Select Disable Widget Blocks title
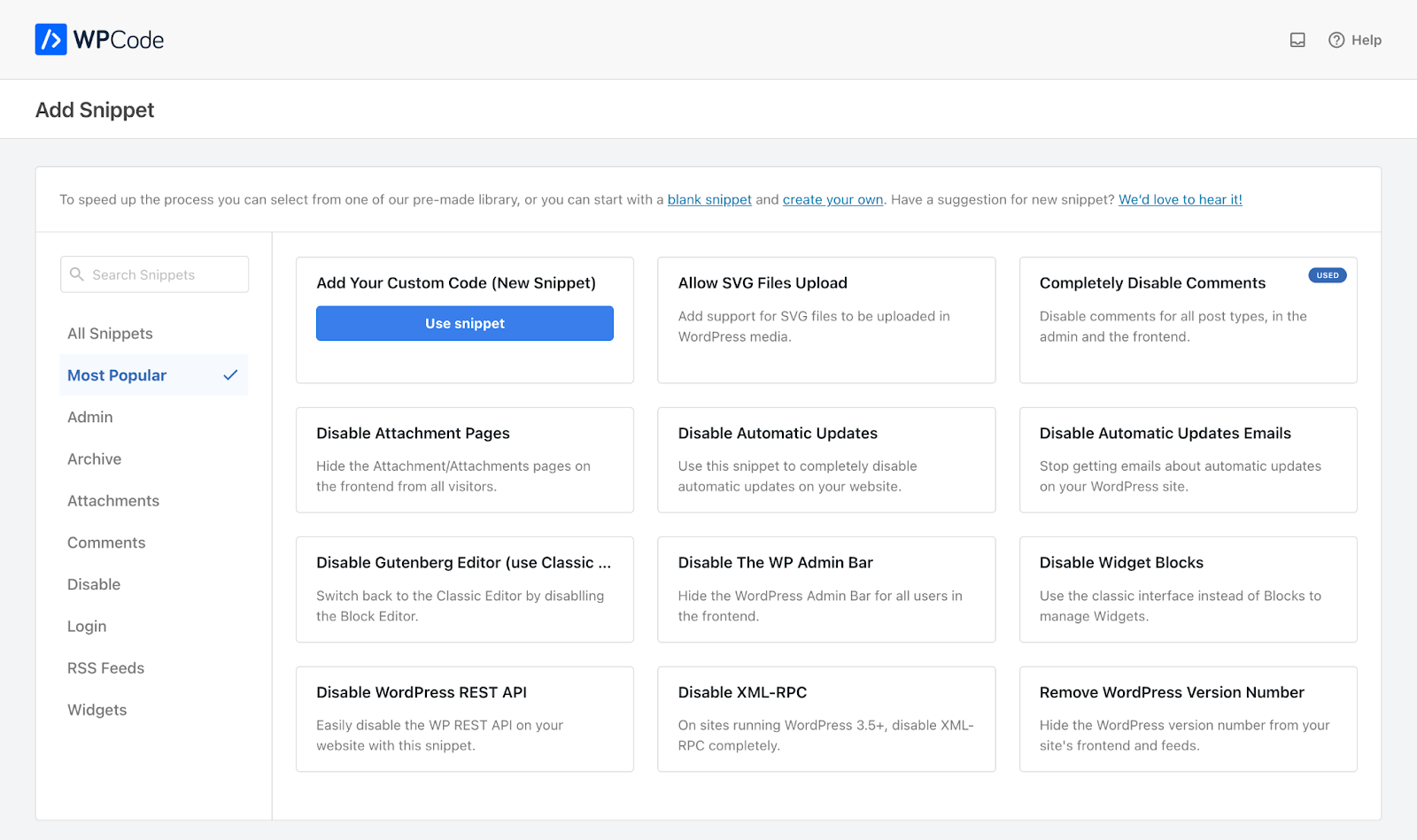The width and height of the screenshot is (1417, 840). pyautogui.click(x=1121, y=563)
